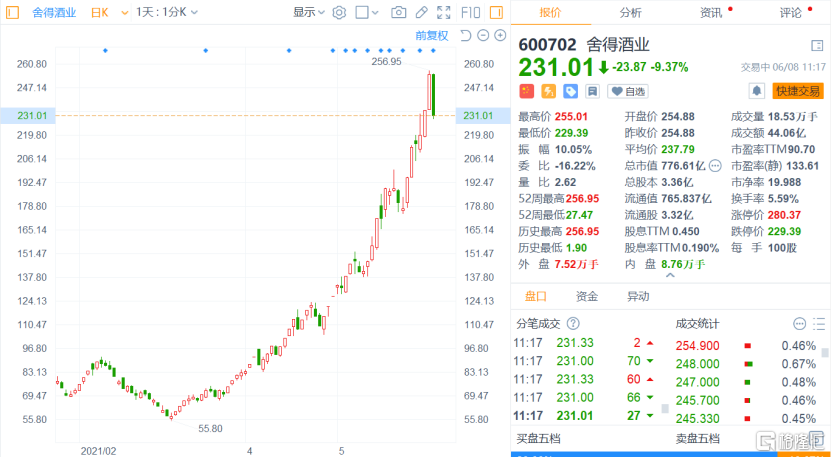Click the 231.01 current price axis tag

pyautogui.click(x=28, y=116)
